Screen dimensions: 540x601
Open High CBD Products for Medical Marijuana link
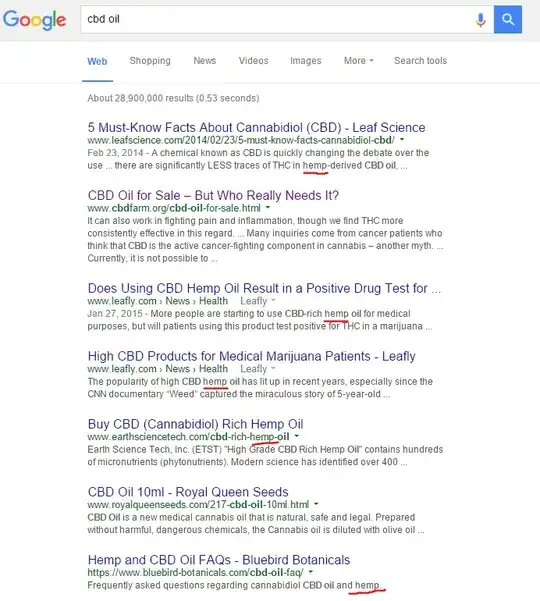coord(251,356)
